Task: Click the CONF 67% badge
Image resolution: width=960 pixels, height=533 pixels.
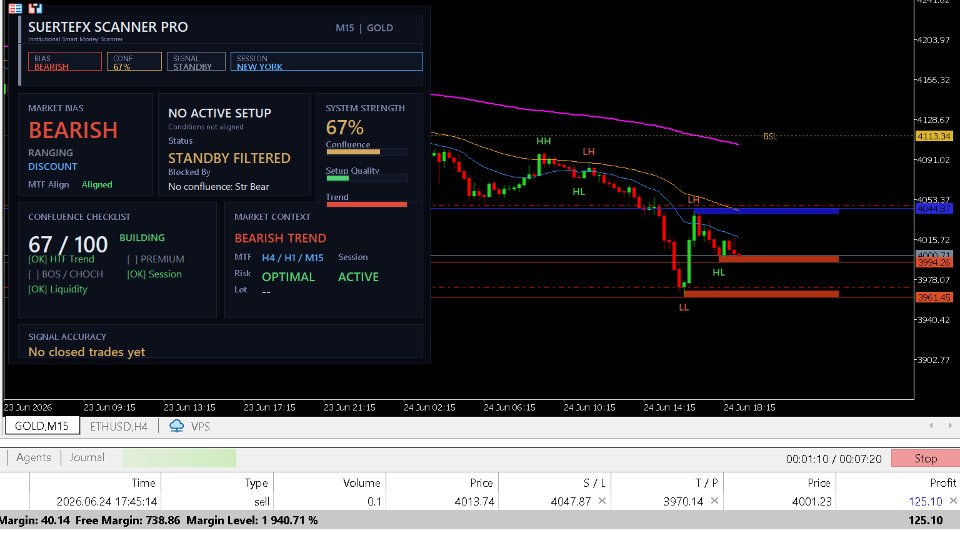Action: click(134, 62)
